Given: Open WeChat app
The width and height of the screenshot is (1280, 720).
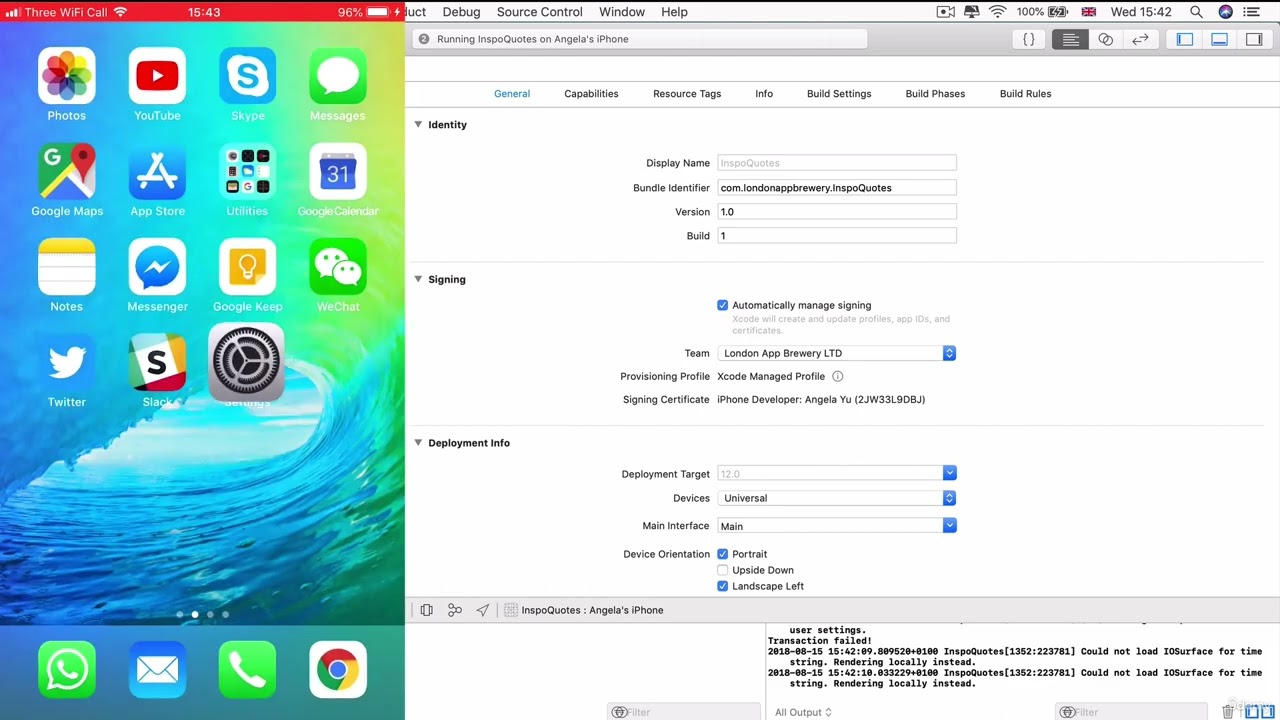Looking at the screenshot, I should point(338,267).
